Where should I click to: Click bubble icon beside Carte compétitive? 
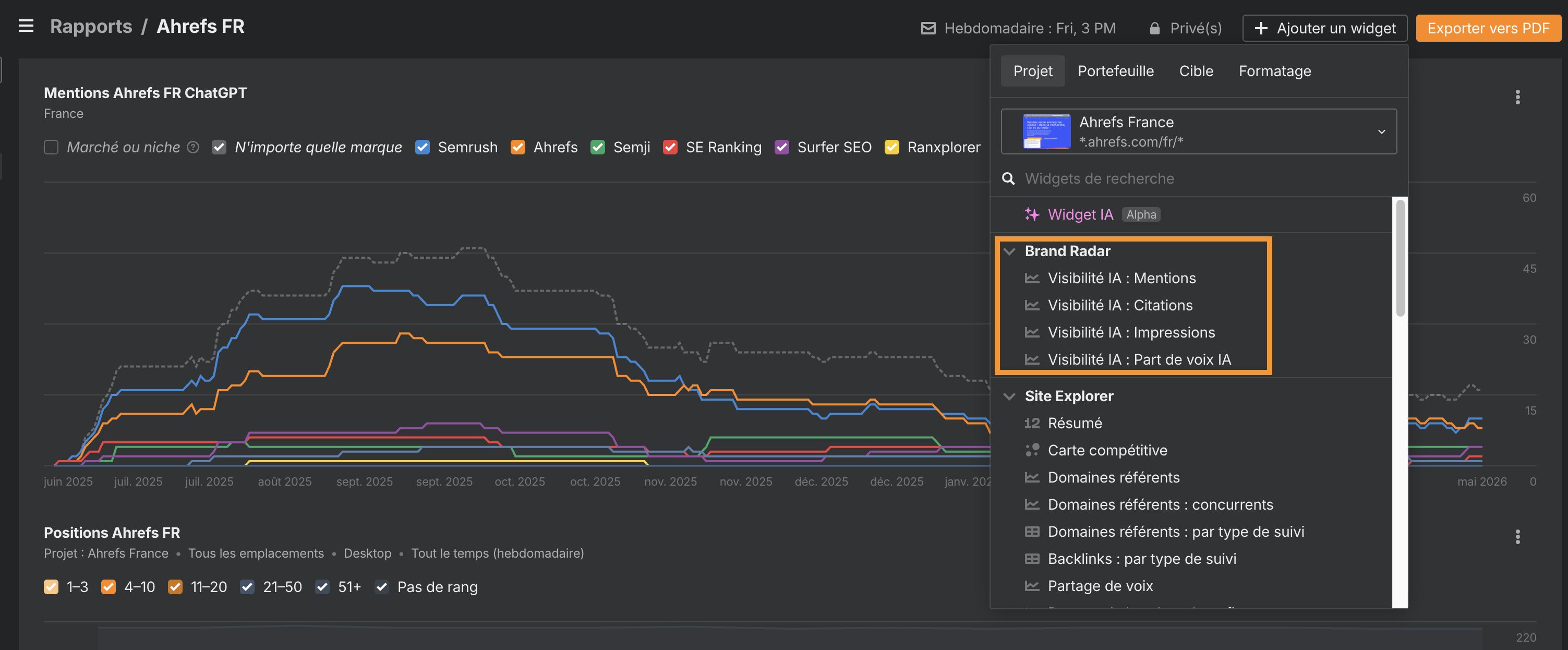[x=1032, y=450]
